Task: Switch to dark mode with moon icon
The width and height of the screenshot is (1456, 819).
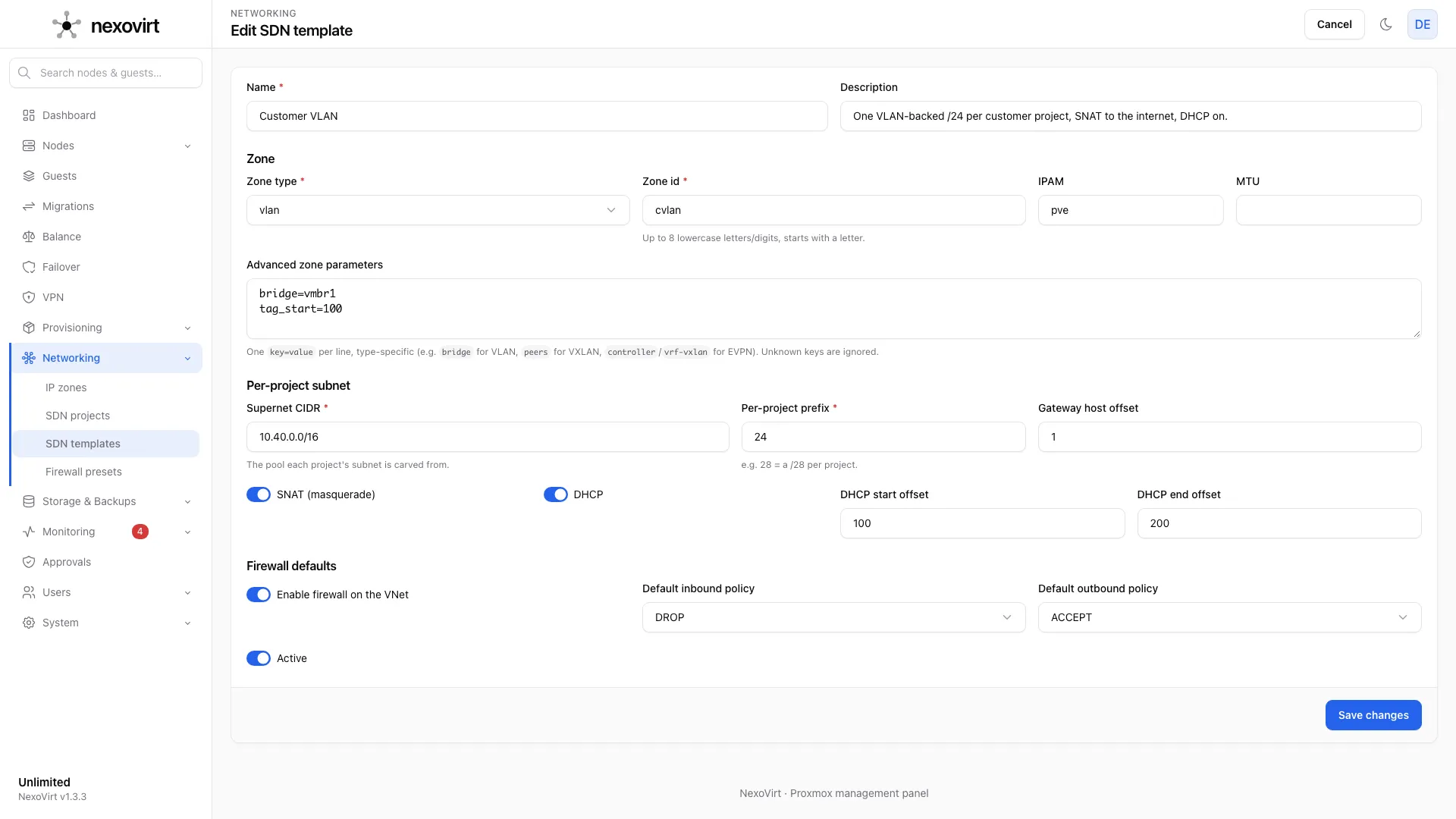Action: tap(1385, 24)
